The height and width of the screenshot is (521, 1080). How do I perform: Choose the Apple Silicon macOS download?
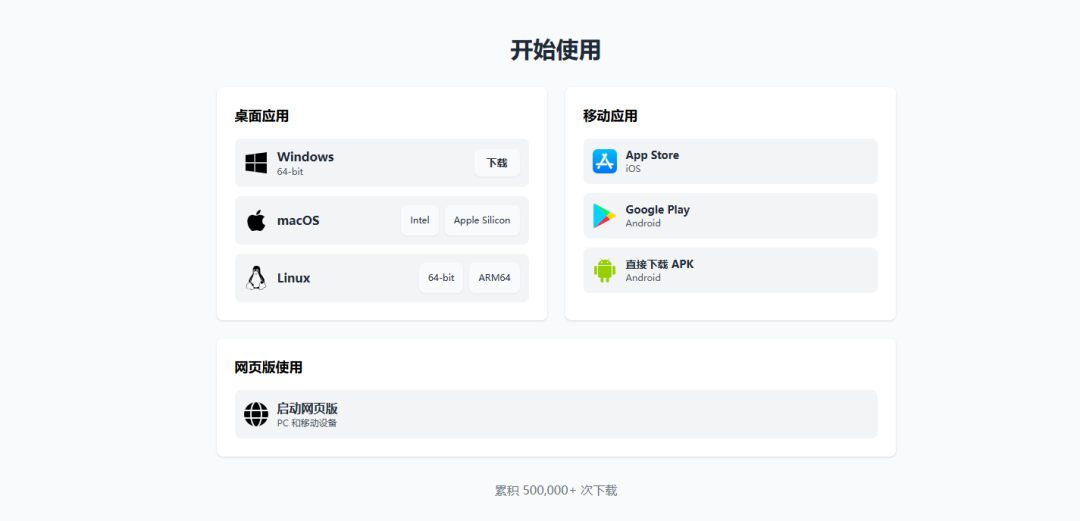pos(482,221)
